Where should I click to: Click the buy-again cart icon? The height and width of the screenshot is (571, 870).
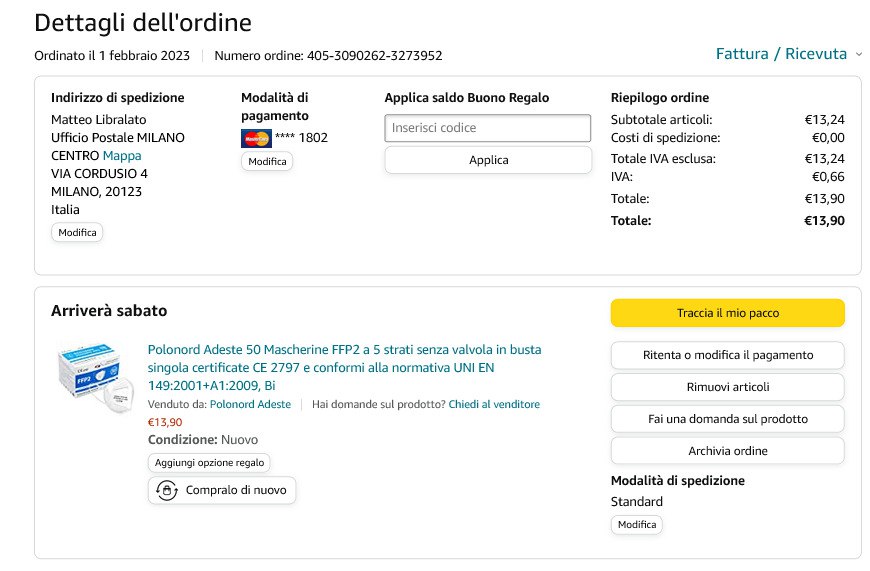167,490
